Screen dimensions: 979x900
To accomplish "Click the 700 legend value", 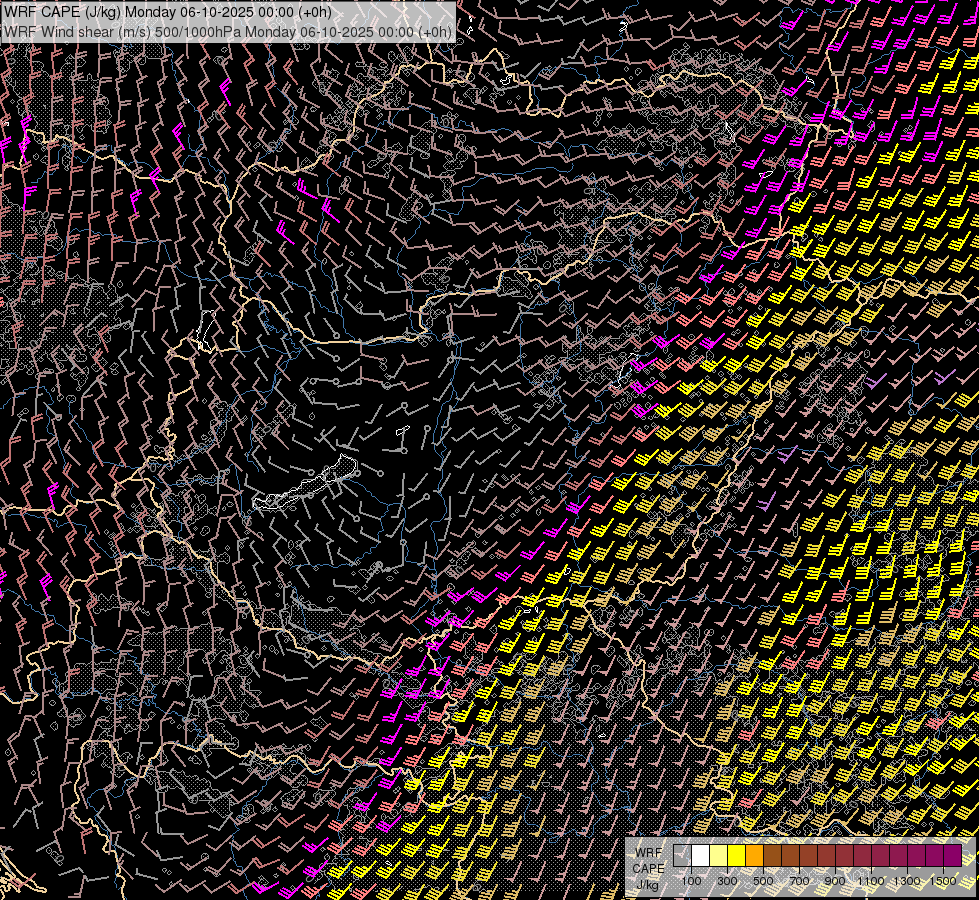I will click(x=799, y=881).
